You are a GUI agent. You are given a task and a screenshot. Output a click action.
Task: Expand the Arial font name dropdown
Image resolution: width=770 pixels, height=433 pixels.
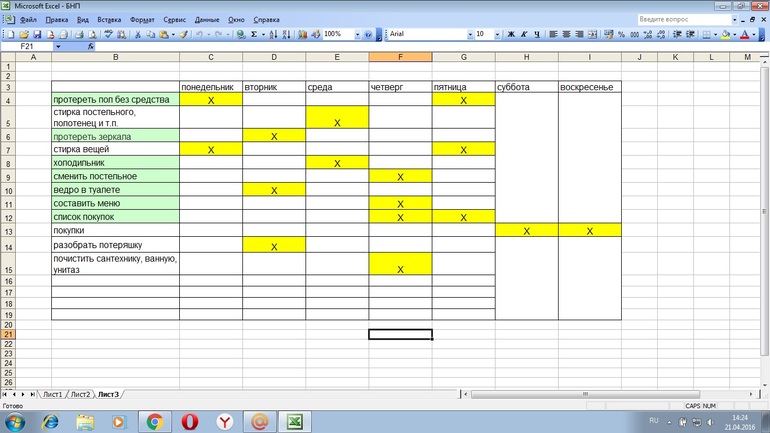click(x=468, y=34)
